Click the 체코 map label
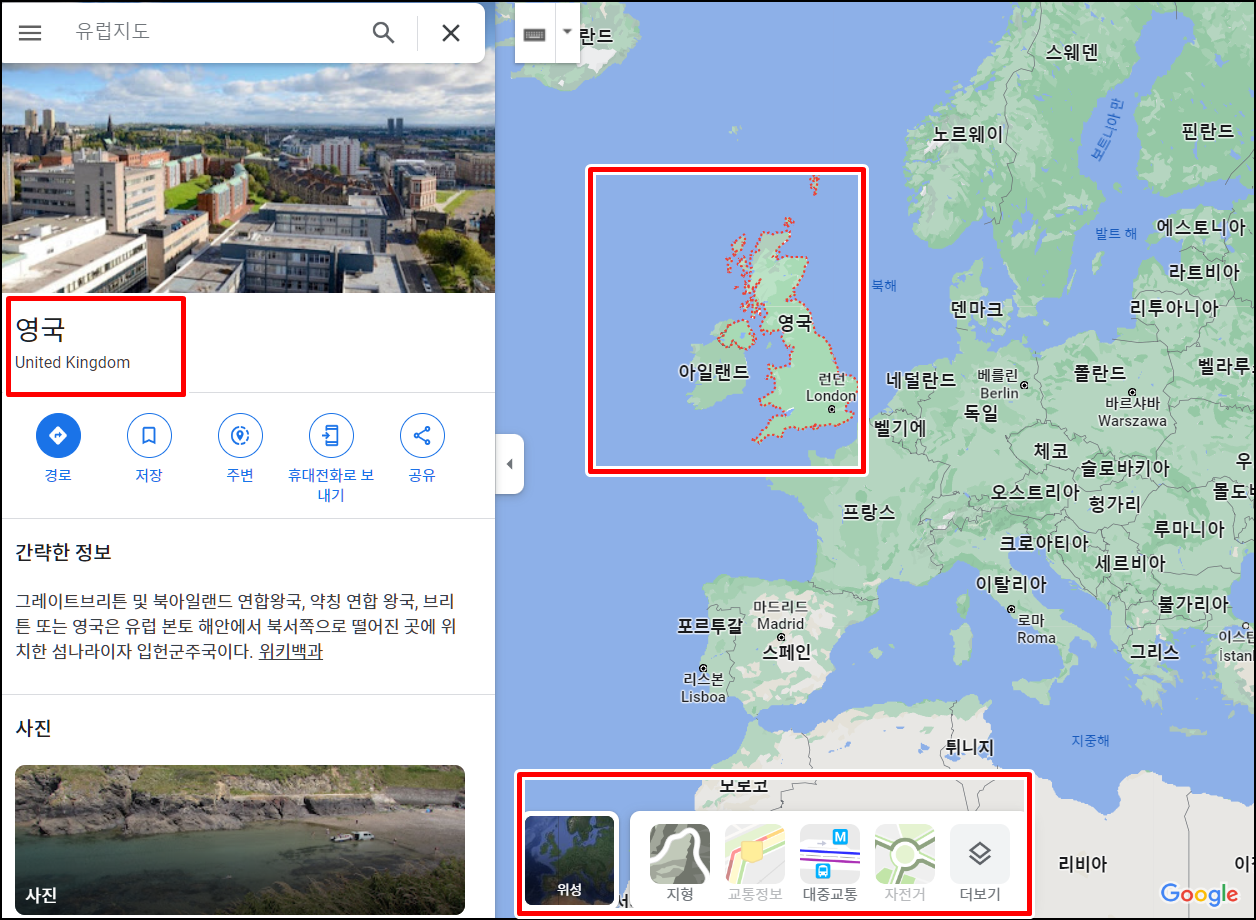Viewport: 1256px width, 920px height. (1051, 451)
